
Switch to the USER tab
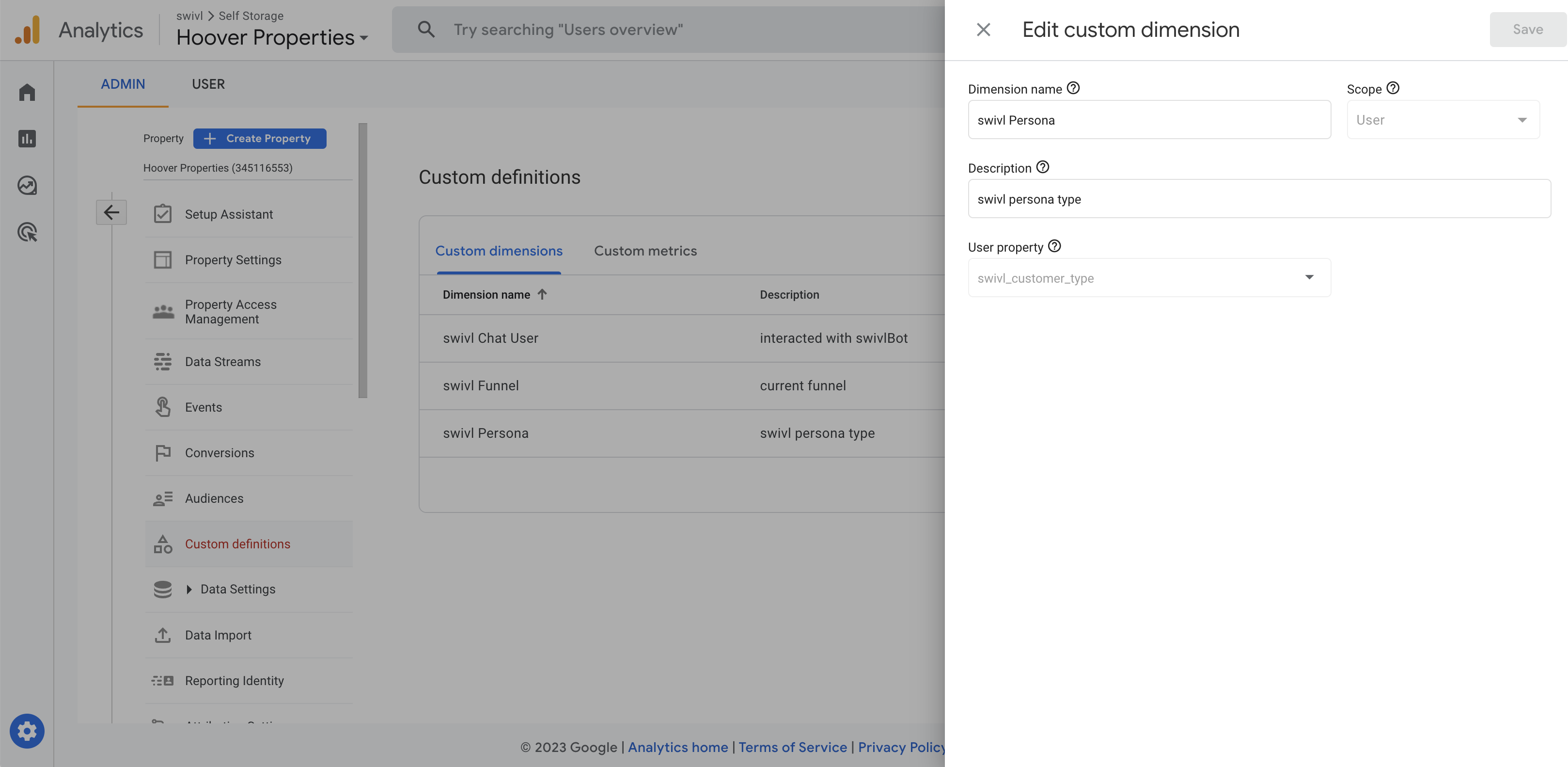[208, 84]
